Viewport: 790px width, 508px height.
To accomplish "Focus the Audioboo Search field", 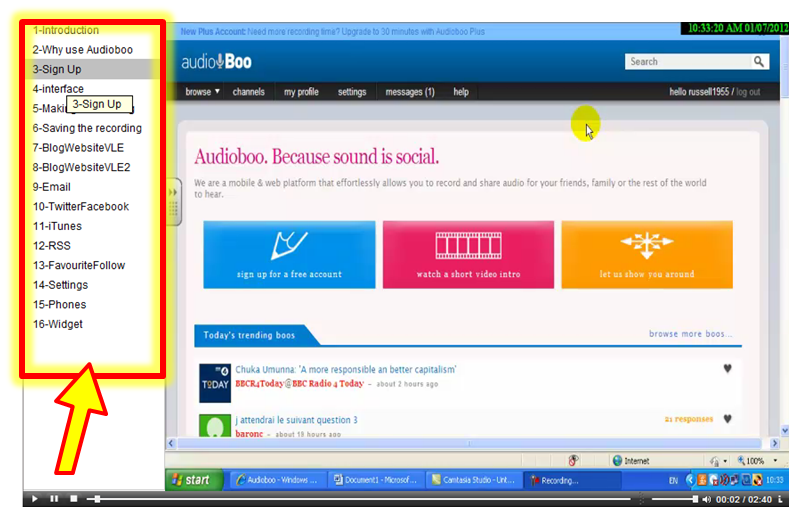I will [x=688, y=61].
